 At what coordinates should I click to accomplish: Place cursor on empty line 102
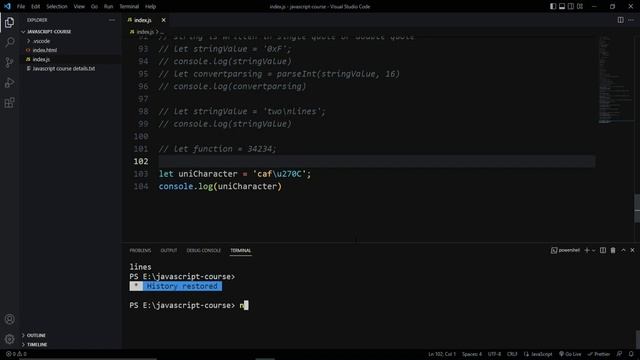377,161
